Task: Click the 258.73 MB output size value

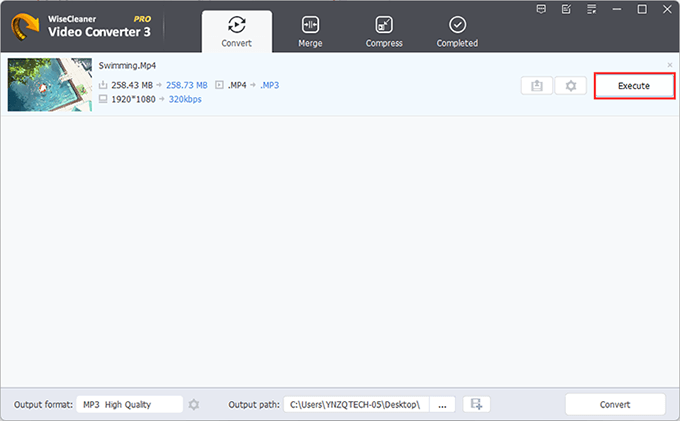Action: point(187,85)
